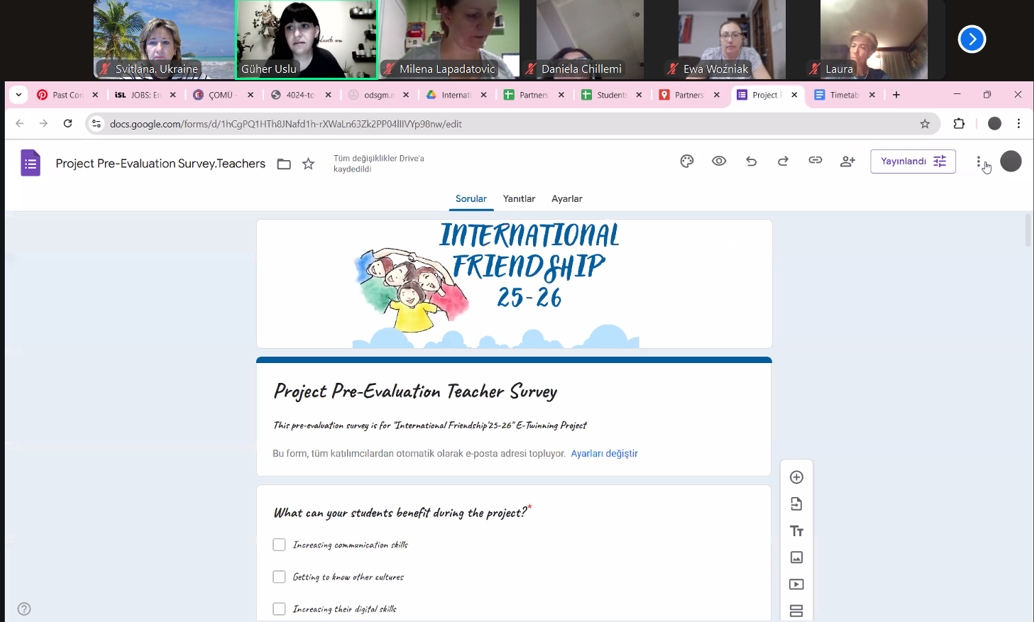Check the Increasing communication skills option
1034x622 pixels.
coord(279,545)
